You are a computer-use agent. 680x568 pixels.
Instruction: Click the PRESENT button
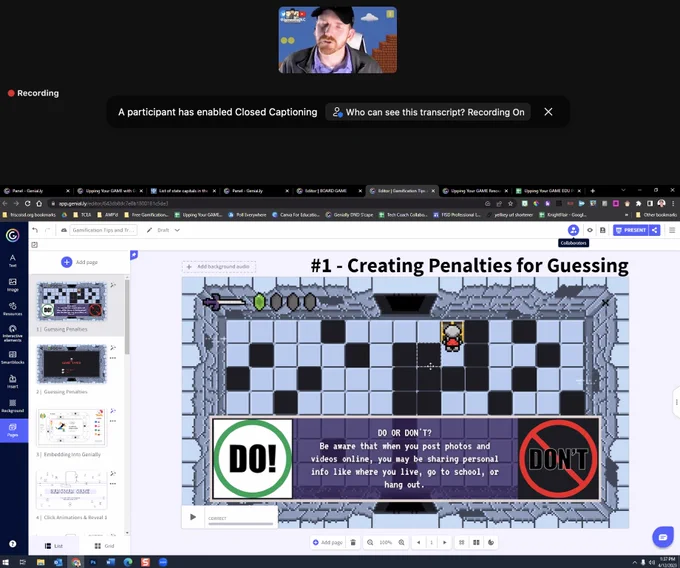(631, 230)
